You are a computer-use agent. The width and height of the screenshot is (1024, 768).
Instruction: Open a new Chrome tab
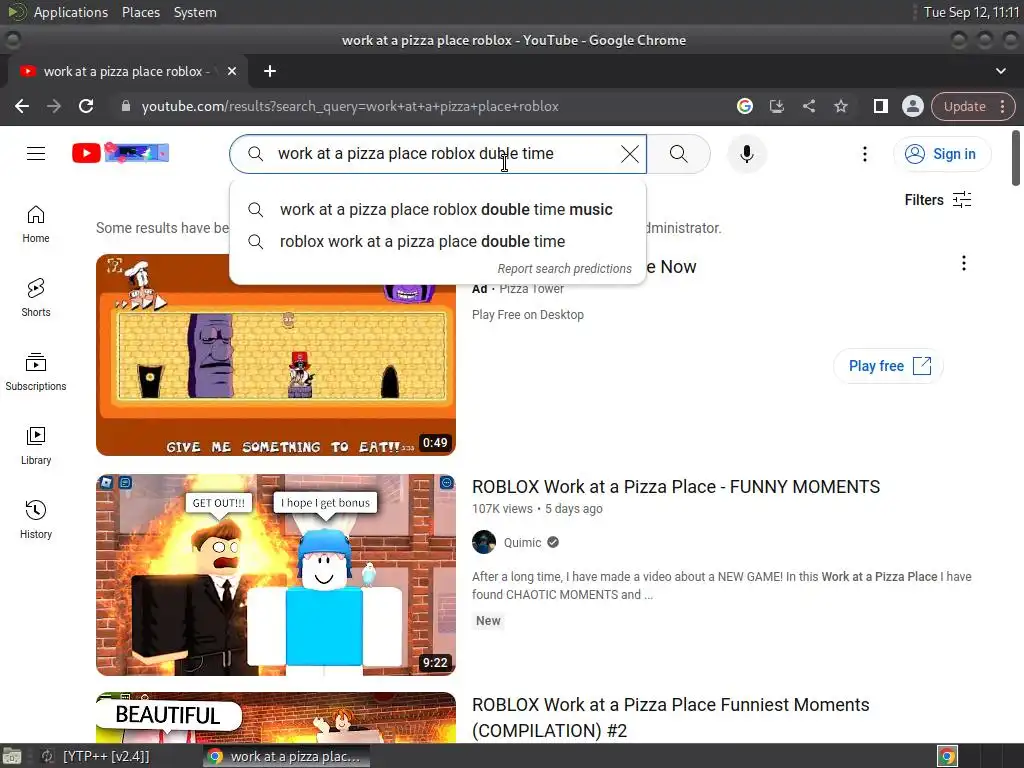tap(270, 71)
